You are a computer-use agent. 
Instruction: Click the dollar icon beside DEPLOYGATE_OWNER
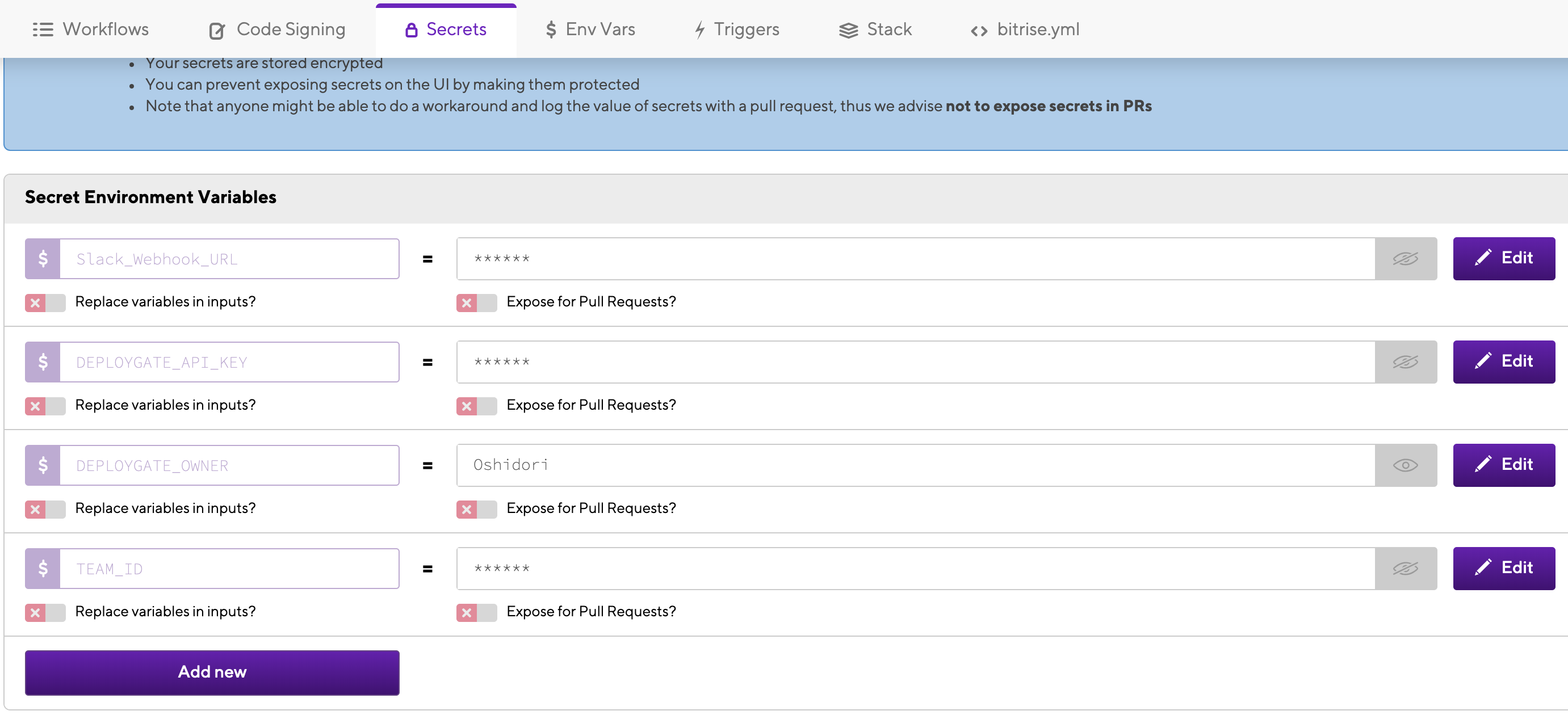(43, 465)
